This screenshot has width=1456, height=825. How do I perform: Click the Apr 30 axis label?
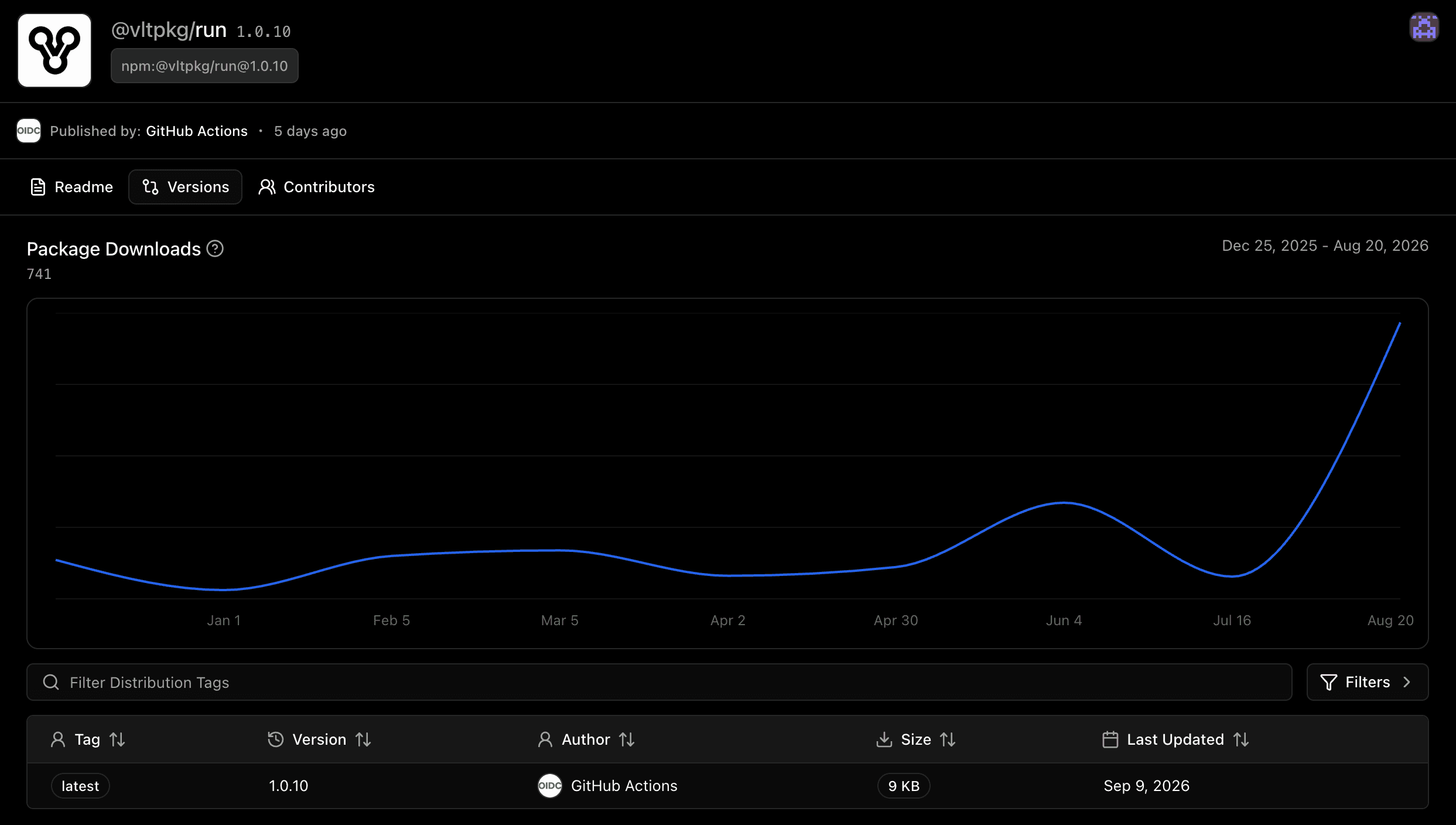click(896, 620)
